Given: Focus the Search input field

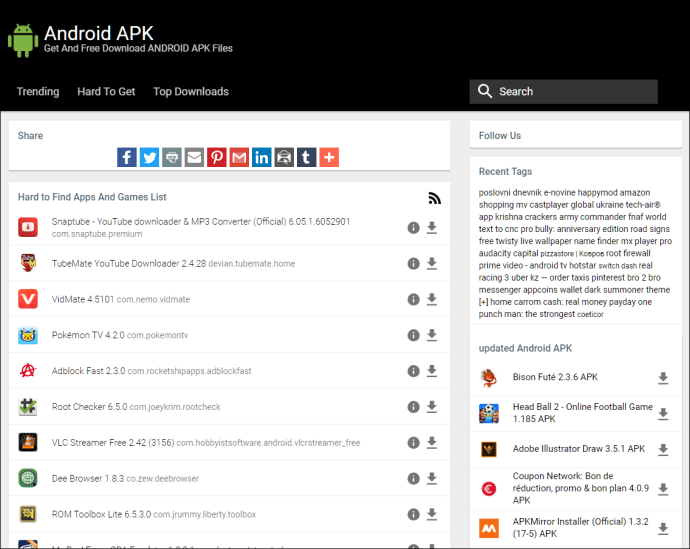Looking at the screenshot, I should click(563, 92).
